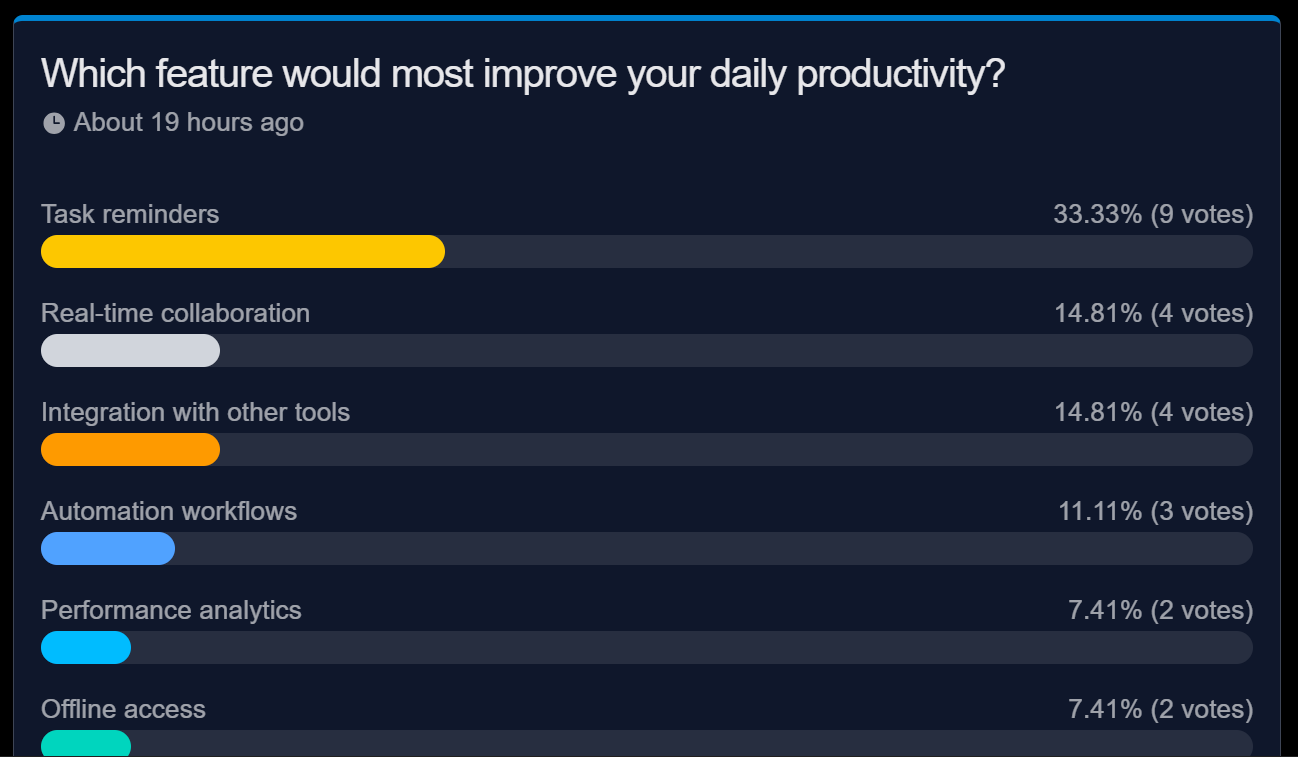Select the blue Automation workflows bar

coord(107,548)
